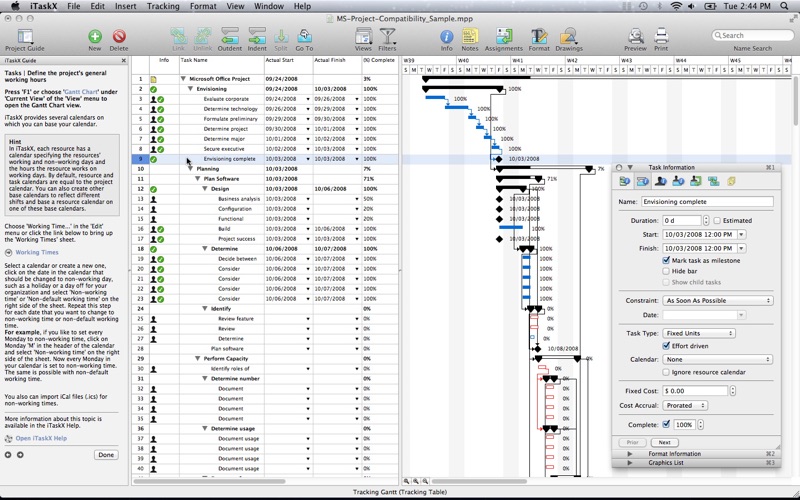Select first tab icon in Task Information panel
800x500 pixels.
click(624, 181)
